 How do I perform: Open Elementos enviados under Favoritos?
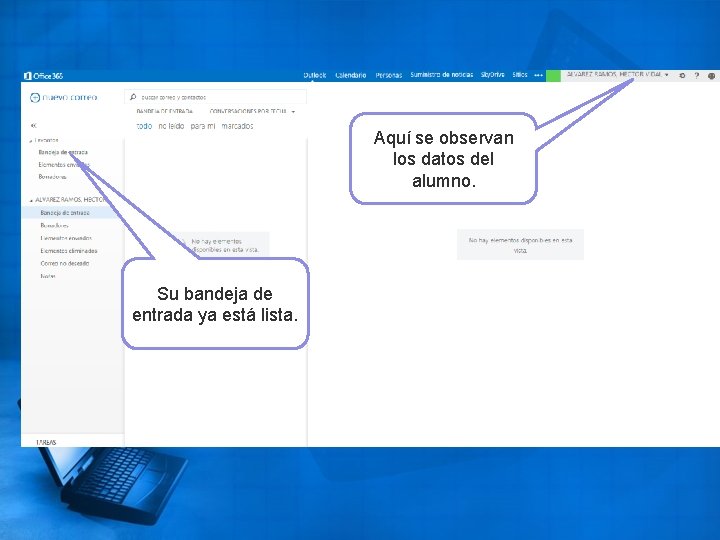coord(64,164)
